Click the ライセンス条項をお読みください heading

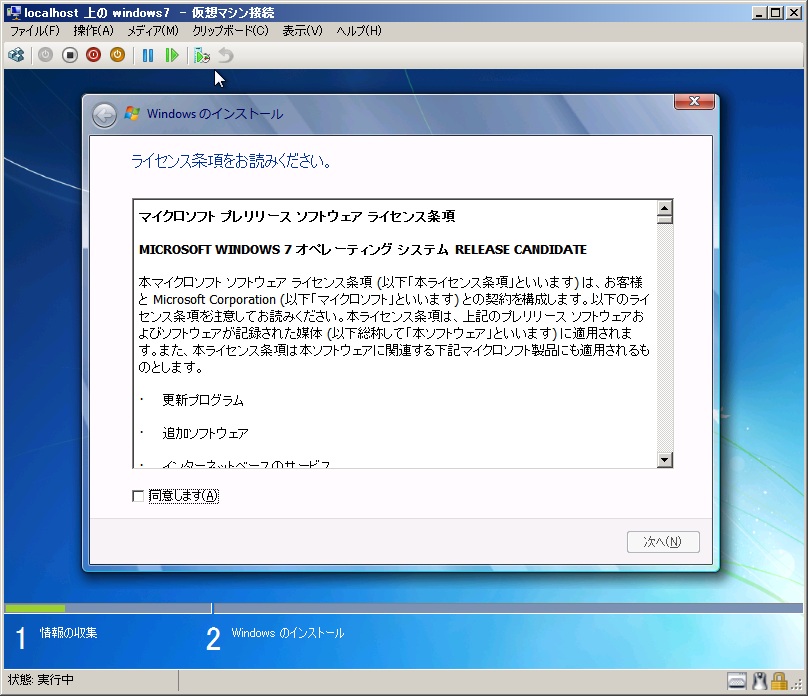[231, 161]
